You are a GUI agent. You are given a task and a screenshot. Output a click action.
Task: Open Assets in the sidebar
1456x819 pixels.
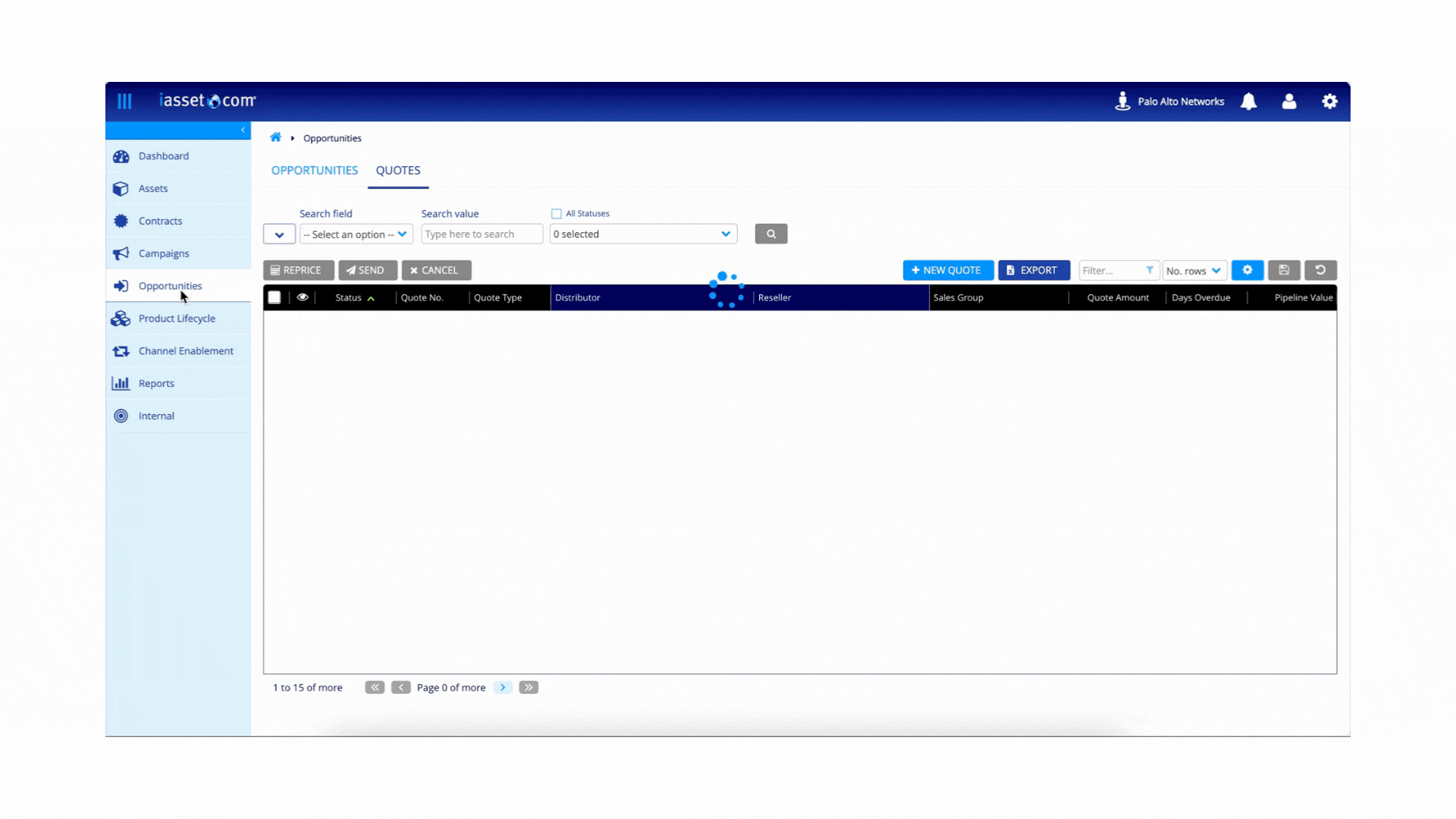point(178,189)
